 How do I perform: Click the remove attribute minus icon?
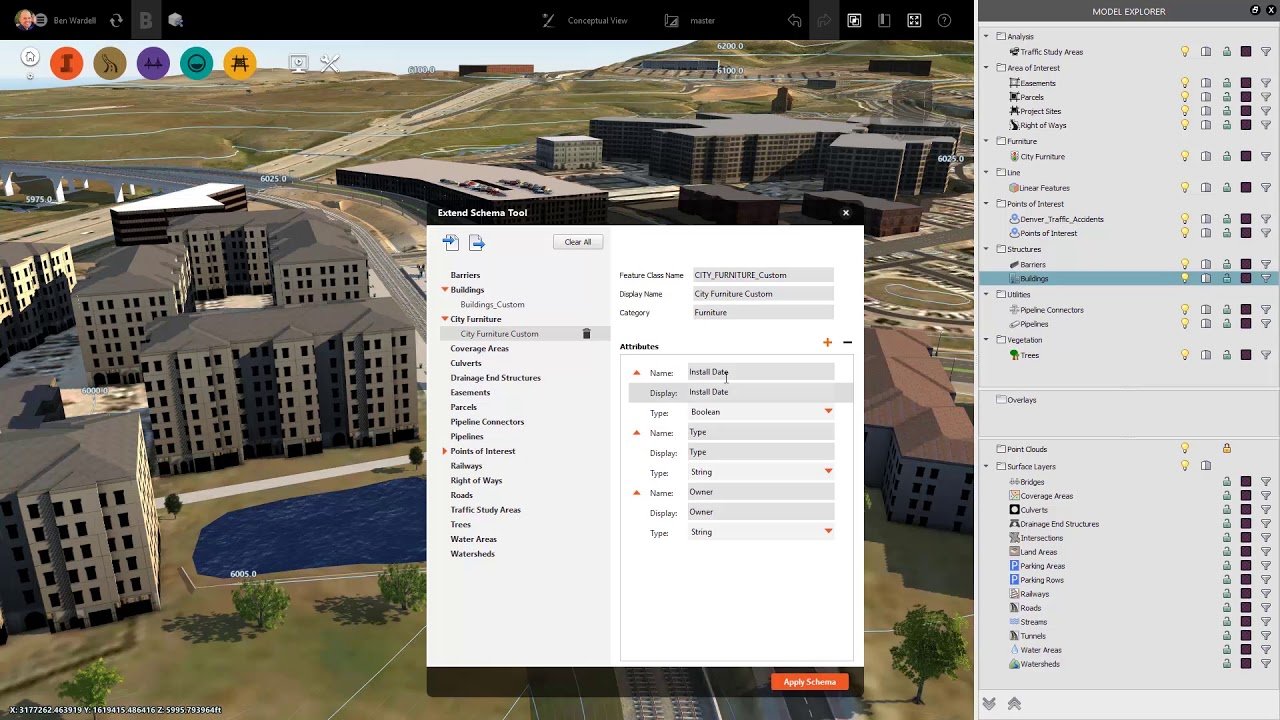[847, 343]
